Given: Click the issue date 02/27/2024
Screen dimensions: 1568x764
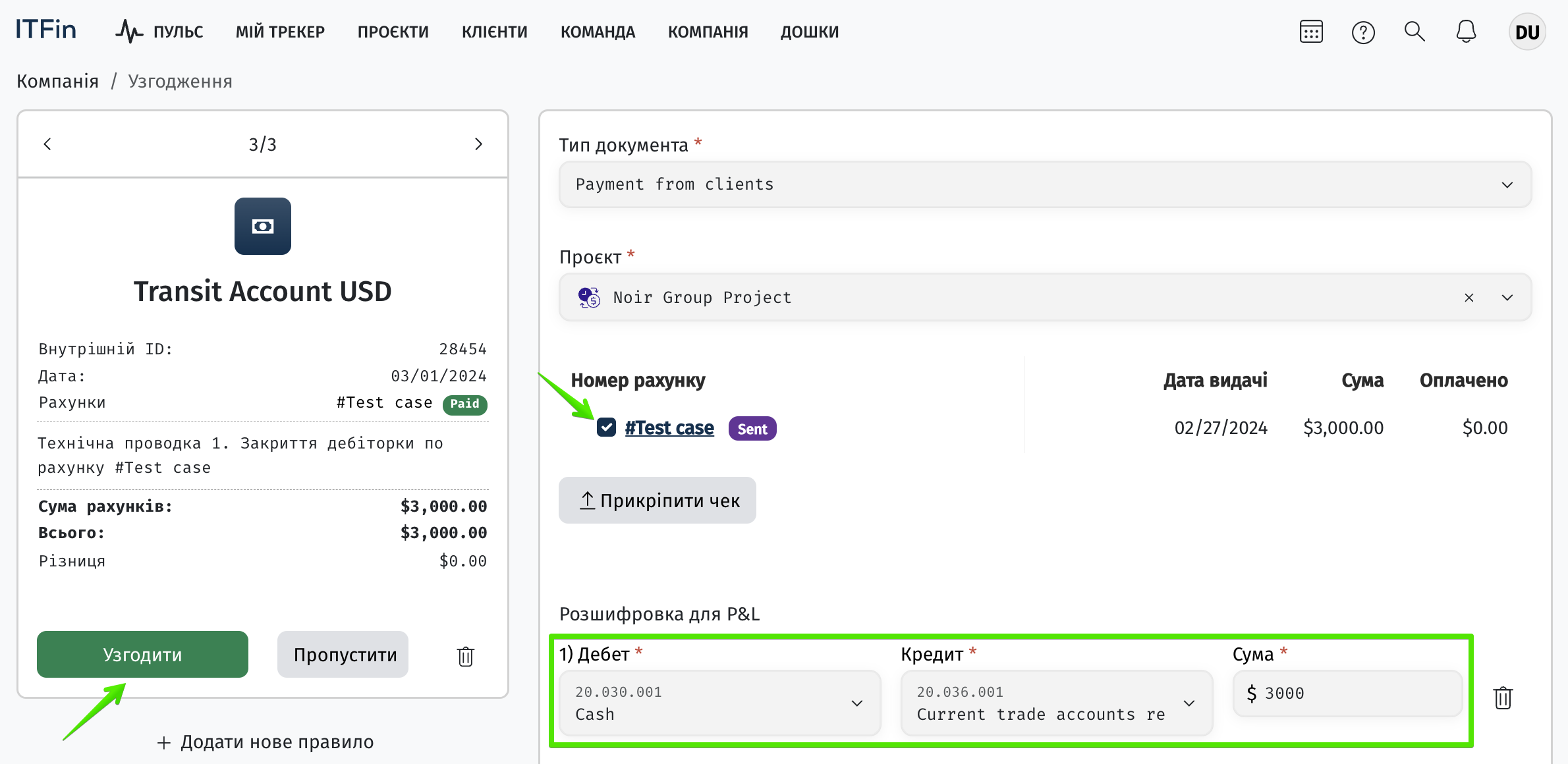Looking at the screenshot, I should pyautogui.click(x=1220, y=428).
